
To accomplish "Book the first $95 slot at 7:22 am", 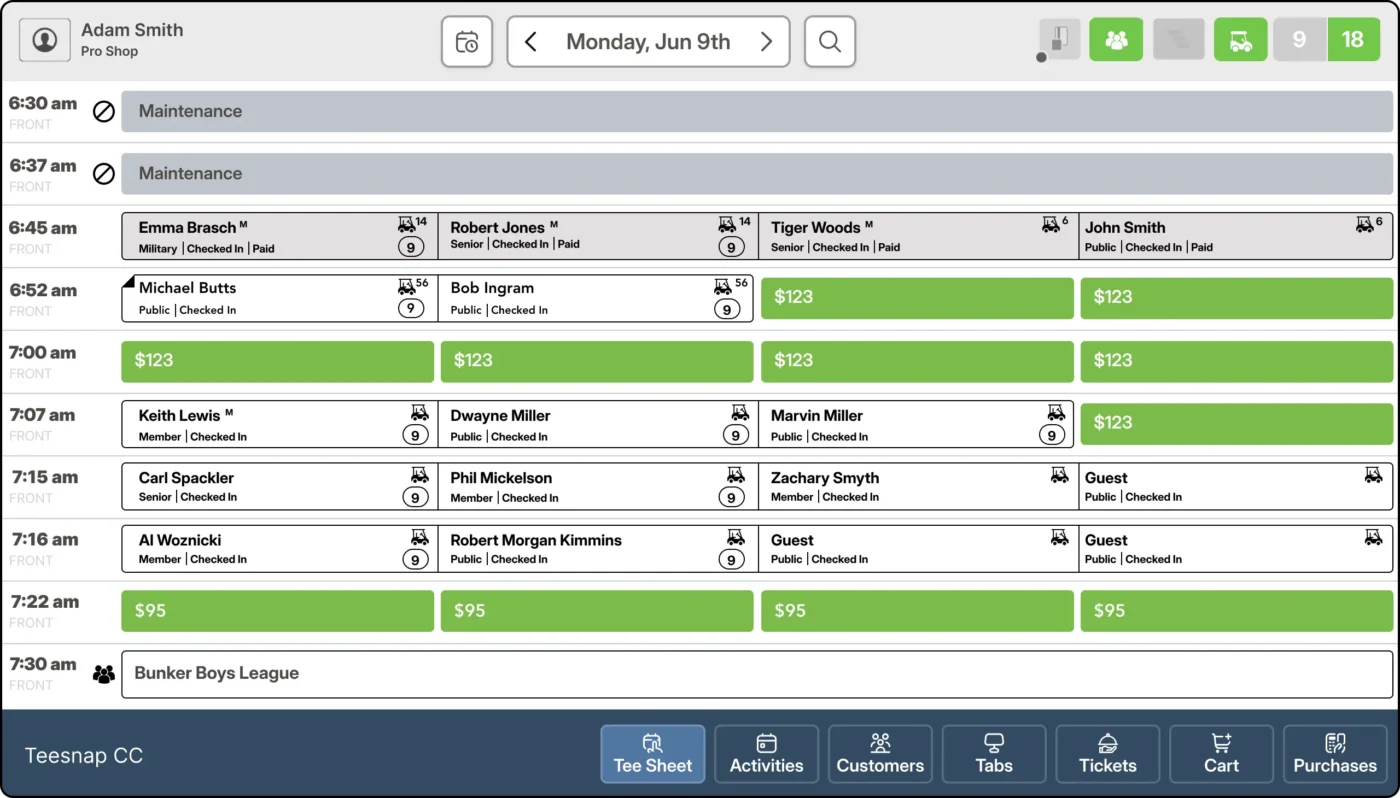I will [x=277, y=611].
